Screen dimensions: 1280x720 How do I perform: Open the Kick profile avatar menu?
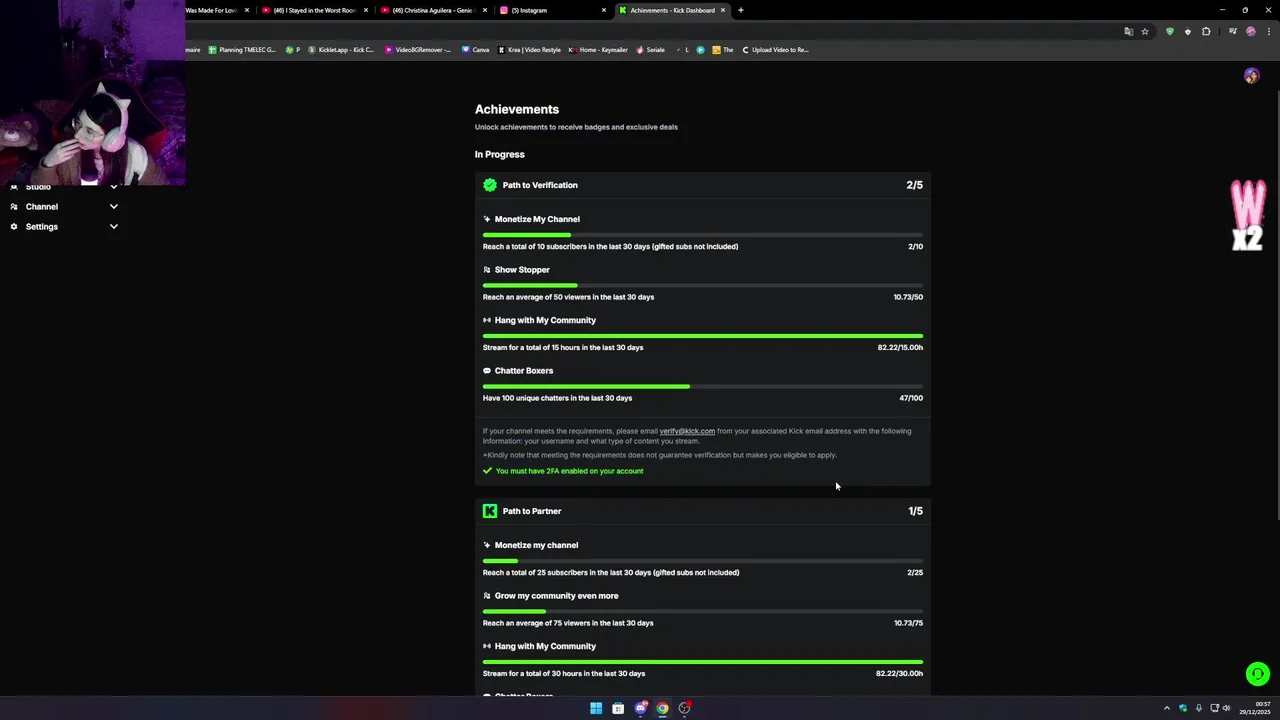point(1251,76)
